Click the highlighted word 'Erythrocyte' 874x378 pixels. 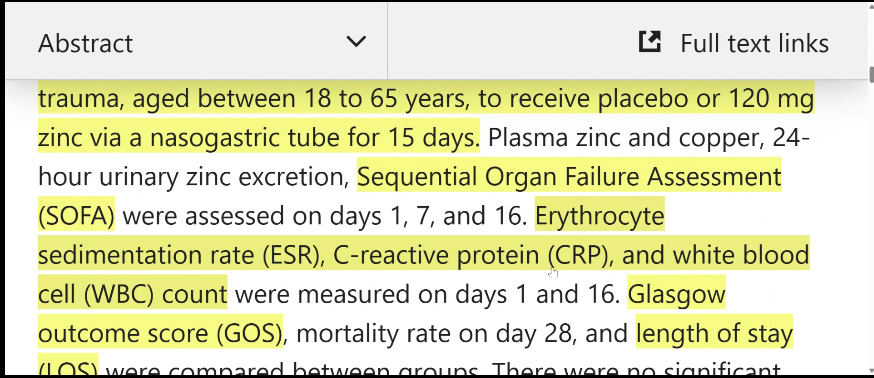coord(600,216)
